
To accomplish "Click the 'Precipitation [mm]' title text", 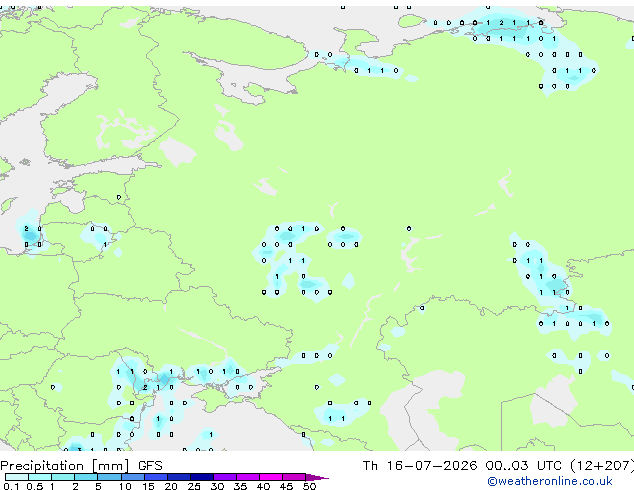I will tap(65, 466).
